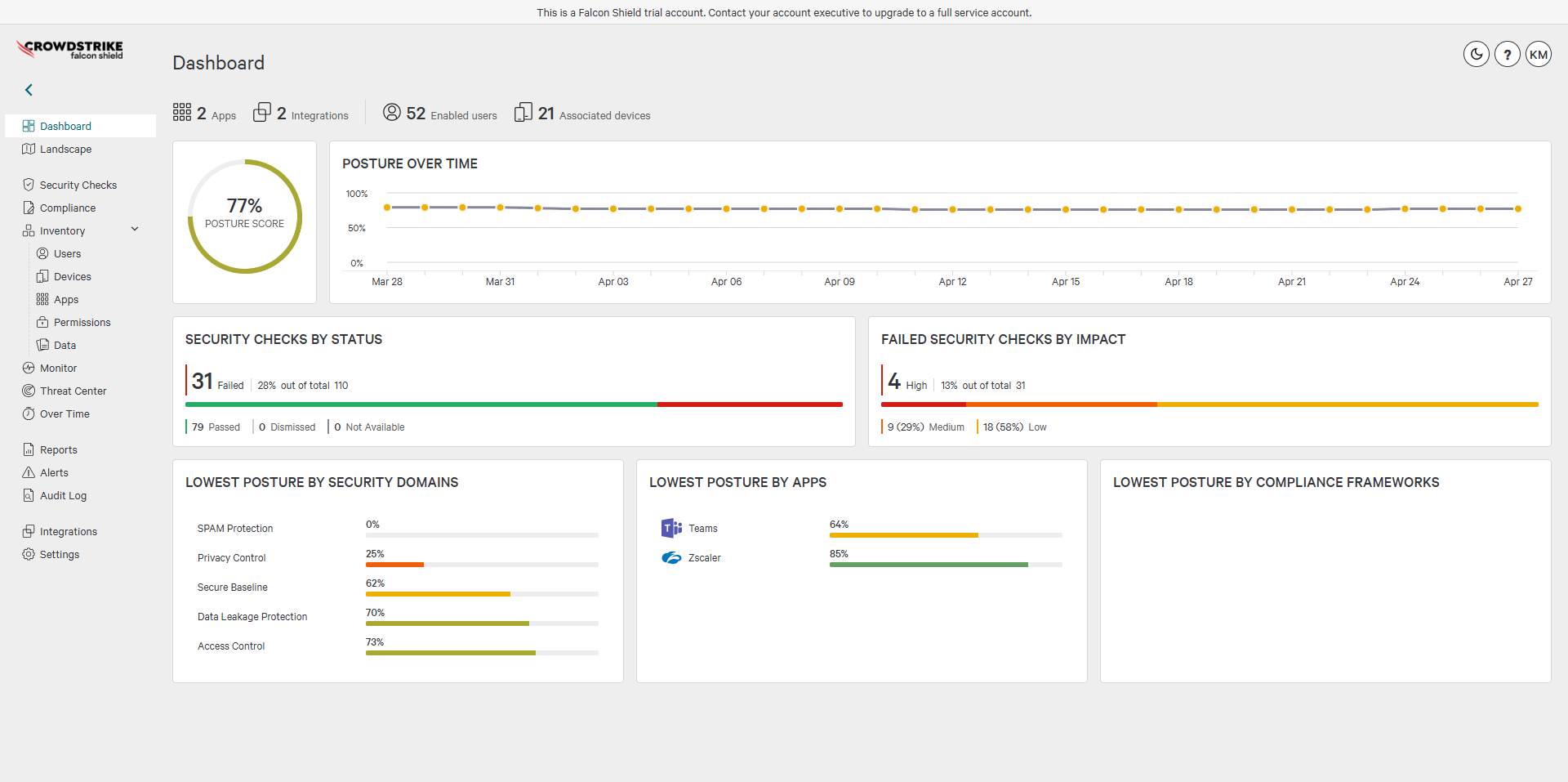The width and height of the screenshot is (1568, 782).
Task: Collapse the sidebar using the back arrow
Action: tap(29, 90)
